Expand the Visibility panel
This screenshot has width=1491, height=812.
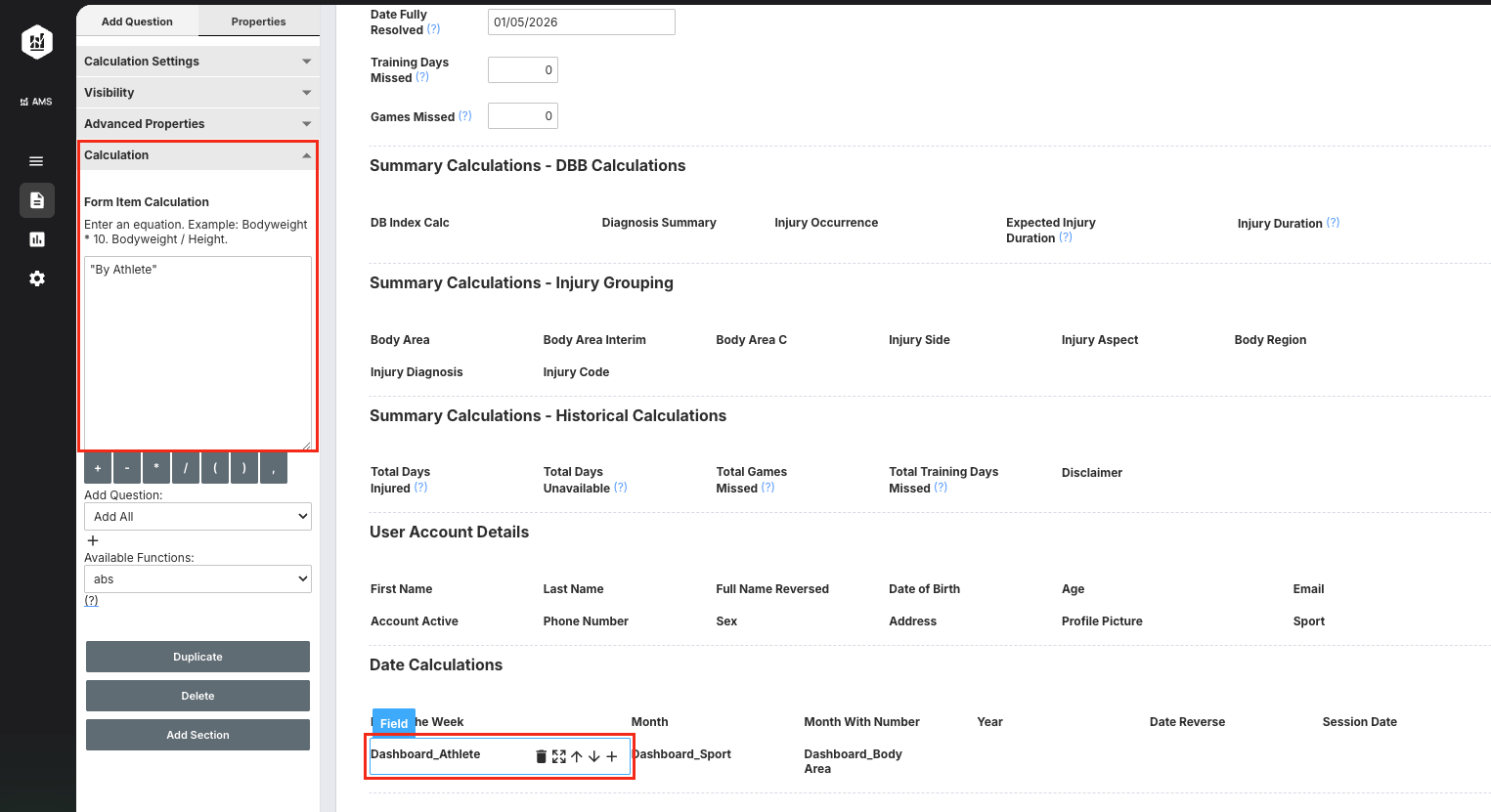tap(198, 93)
